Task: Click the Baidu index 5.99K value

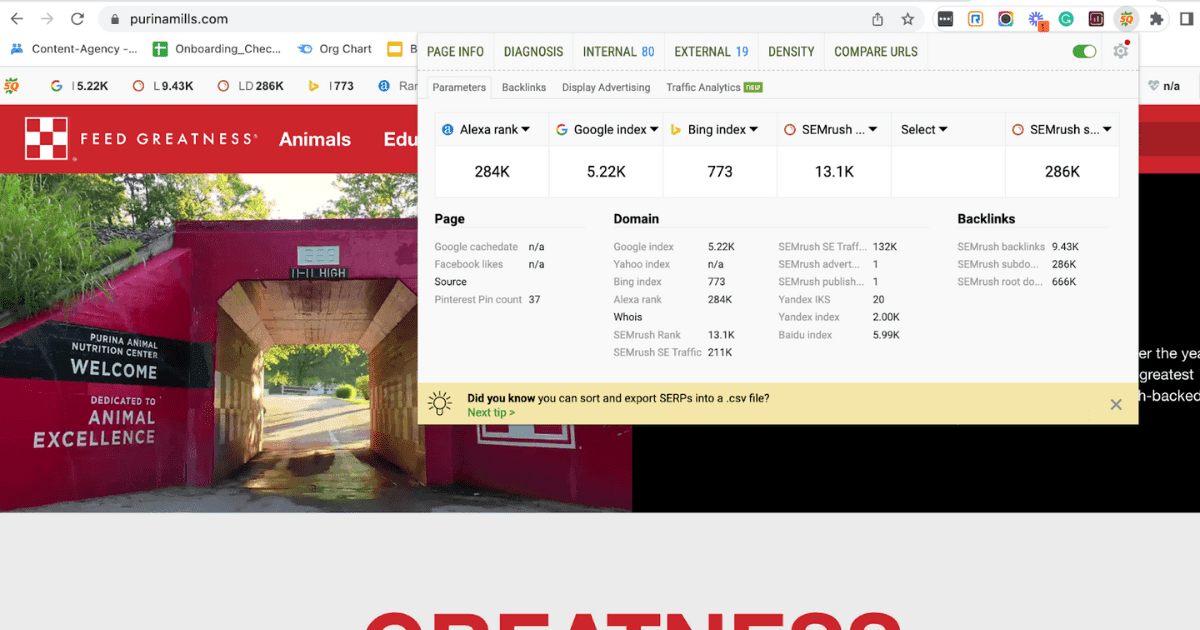Action: click(887, 335)
